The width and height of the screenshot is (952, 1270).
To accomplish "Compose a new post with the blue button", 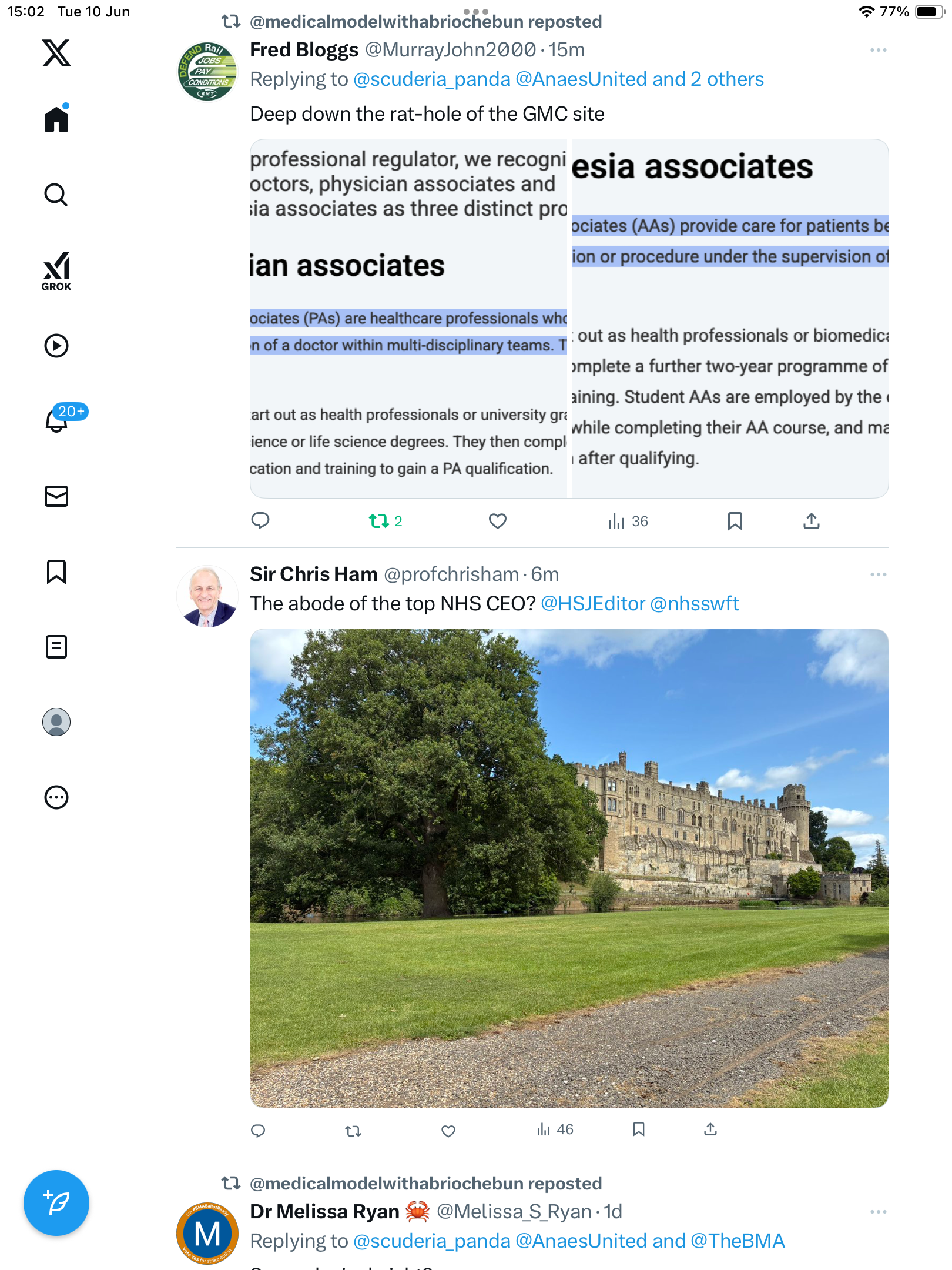I will [56, 1203].
